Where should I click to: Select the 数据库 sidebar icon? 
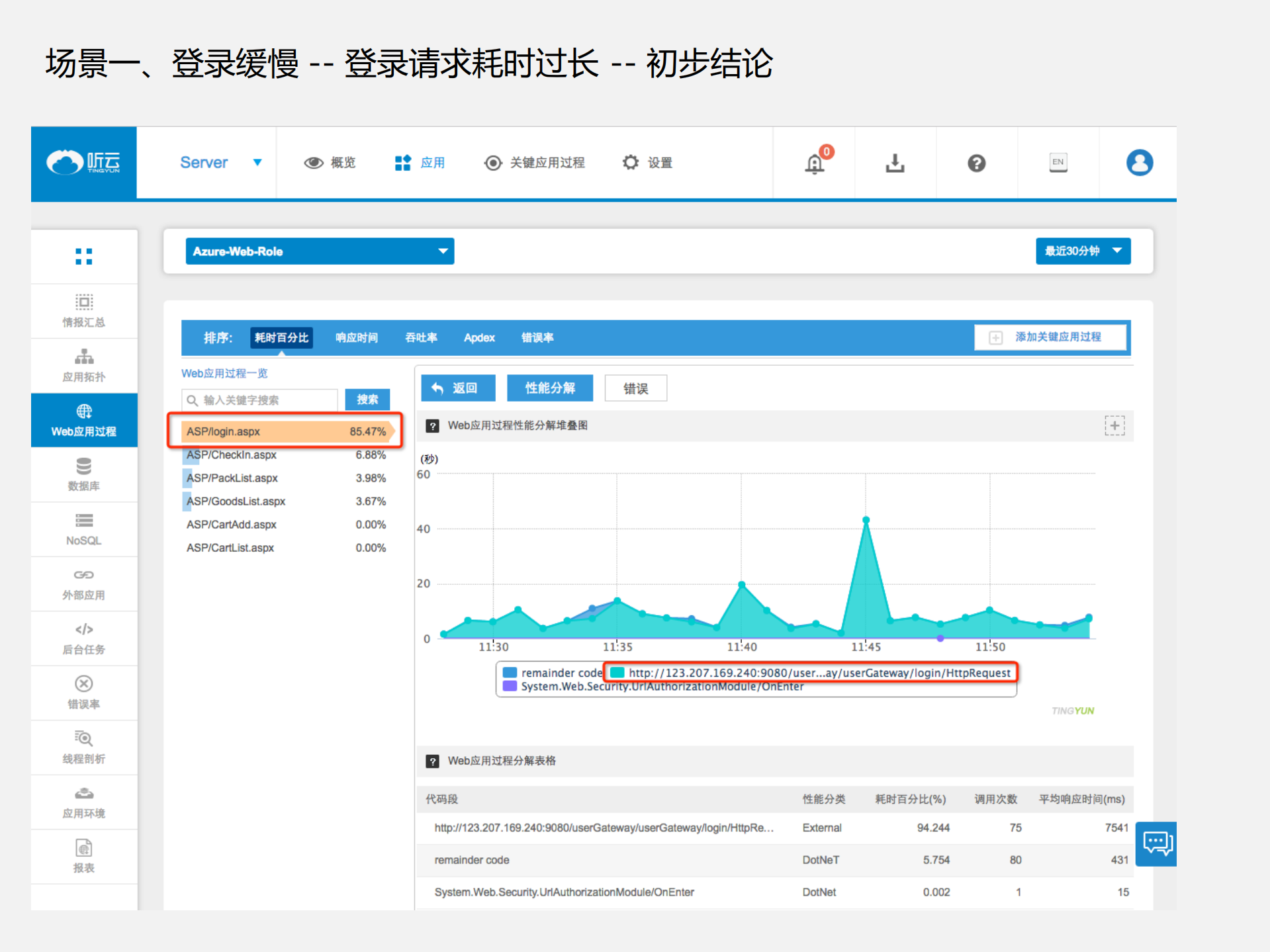(83, 474)
